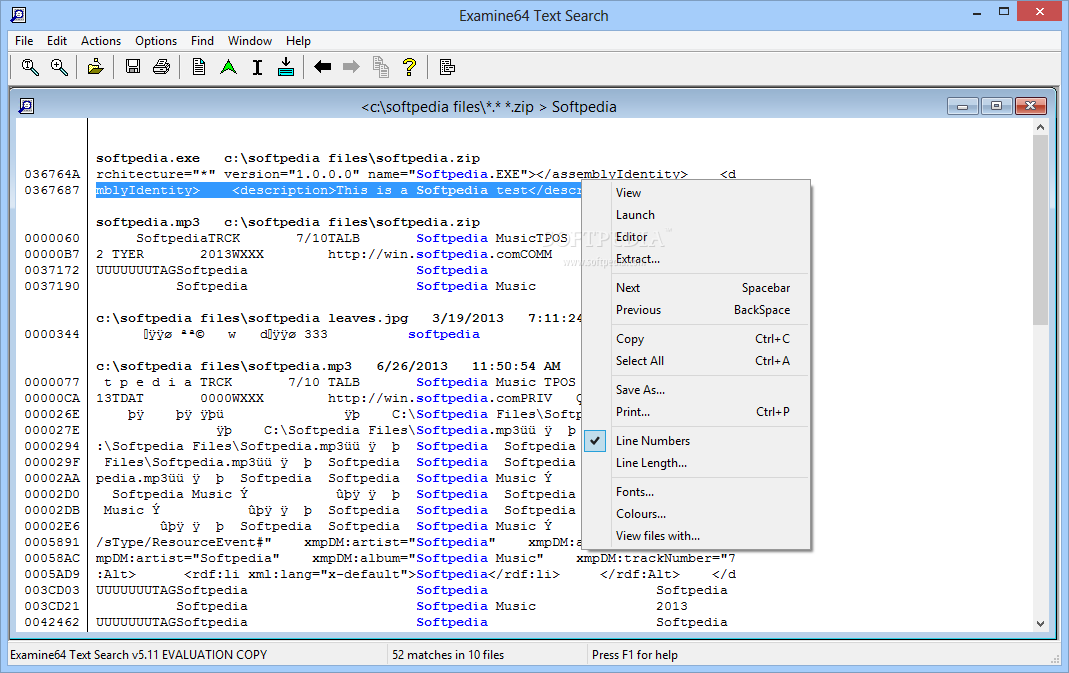Viewport: 1069px width, 673px height.
Task: Choose Copy from the context menu
Action: [x=696, y=339]
